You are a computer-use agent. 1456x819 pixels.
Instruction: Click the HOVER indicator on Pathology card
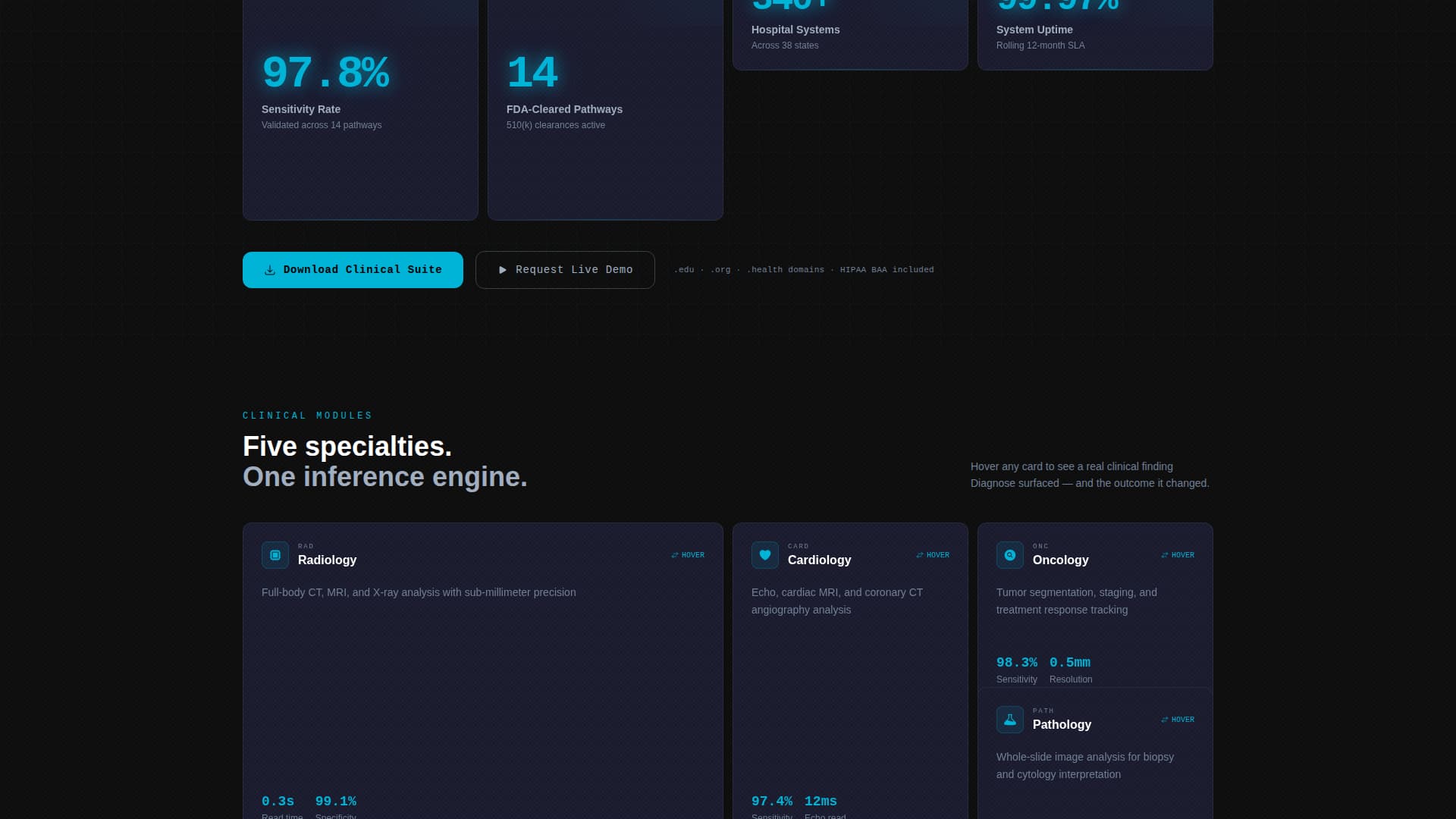1178,720
